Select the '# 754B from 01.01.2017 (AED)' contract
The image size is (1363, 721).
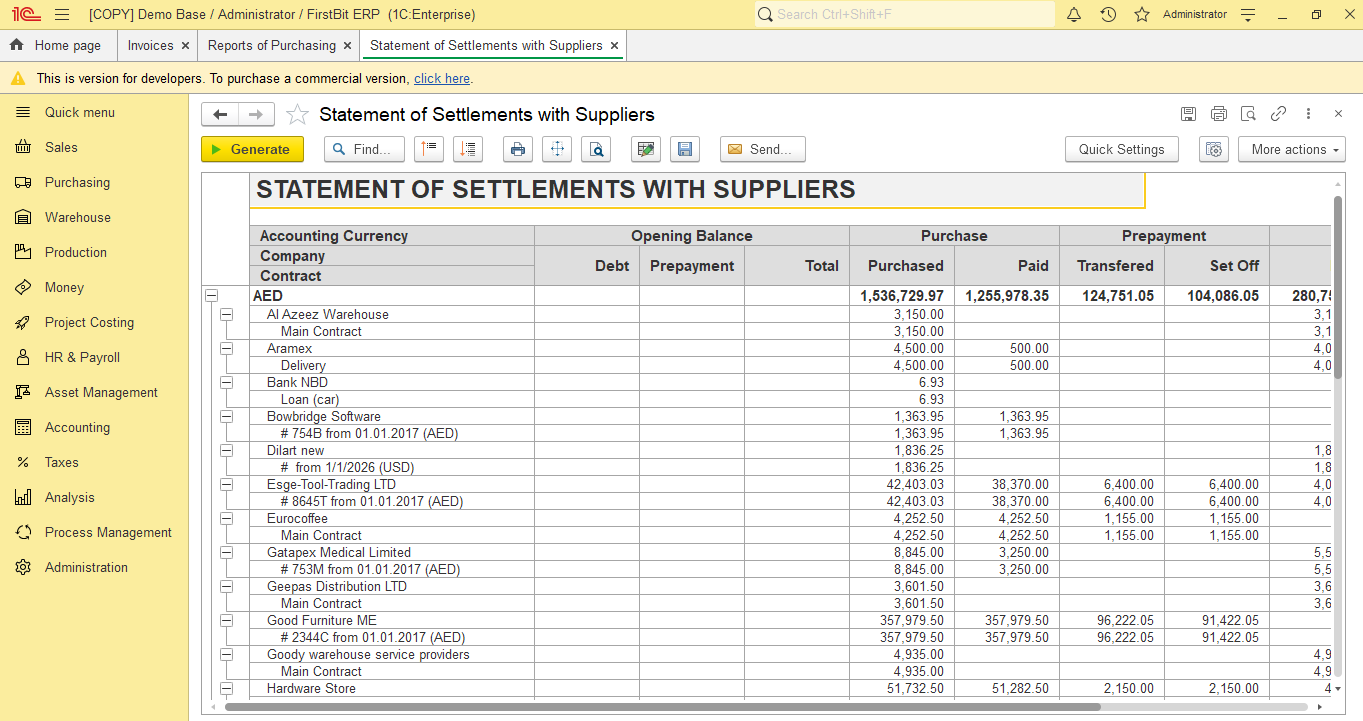click(x=370, y=433)
